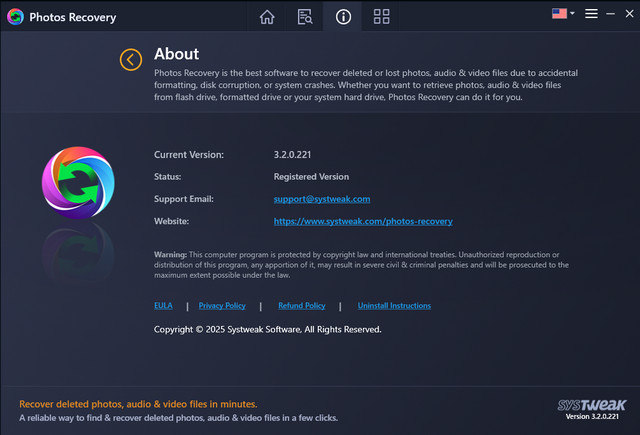640x435 pixels.
Task: Click the Systweak logo in footer
Action: tap(591, 405)
